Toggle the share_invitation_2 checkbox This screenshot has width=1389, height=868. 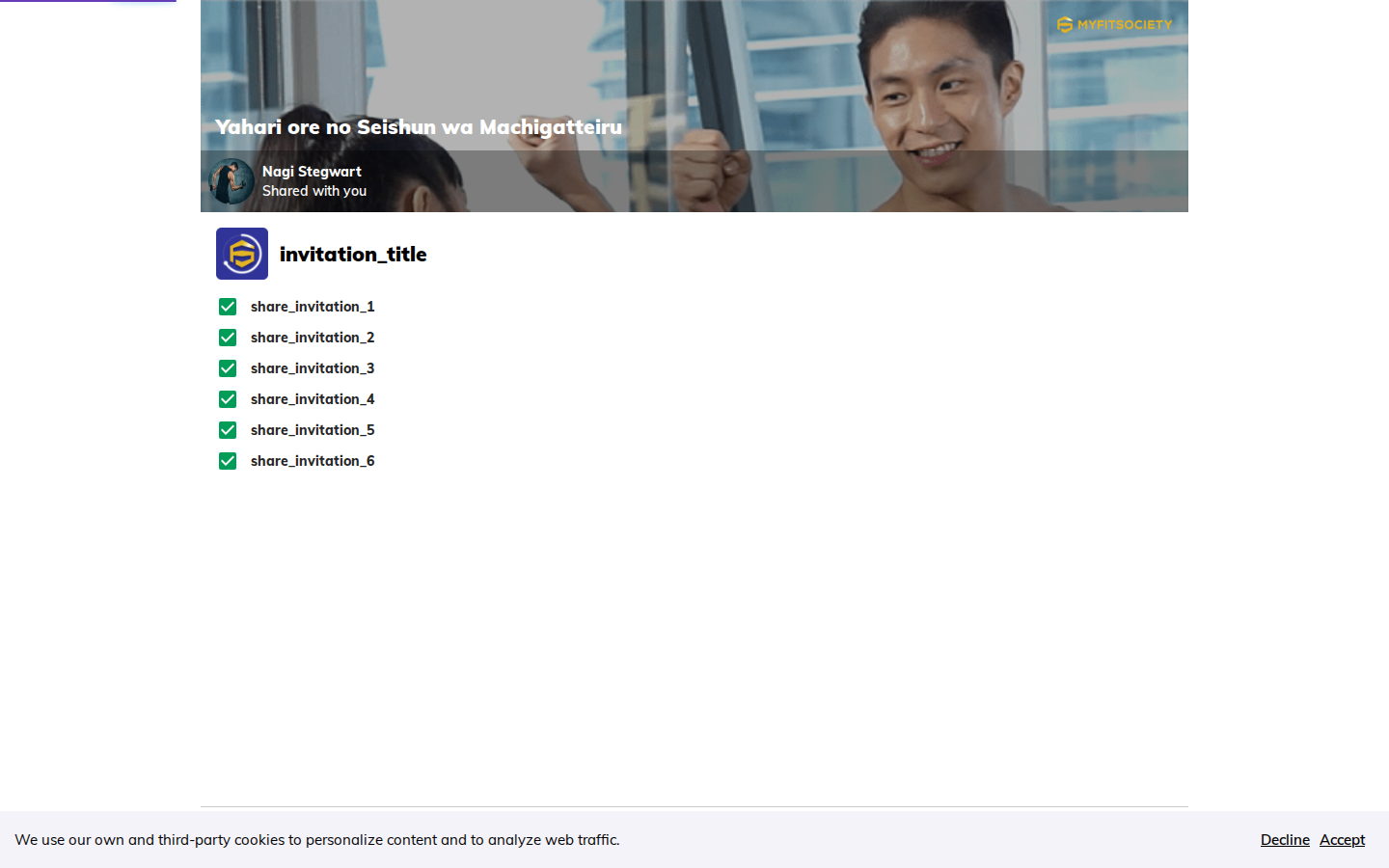(x=228, y=338)
